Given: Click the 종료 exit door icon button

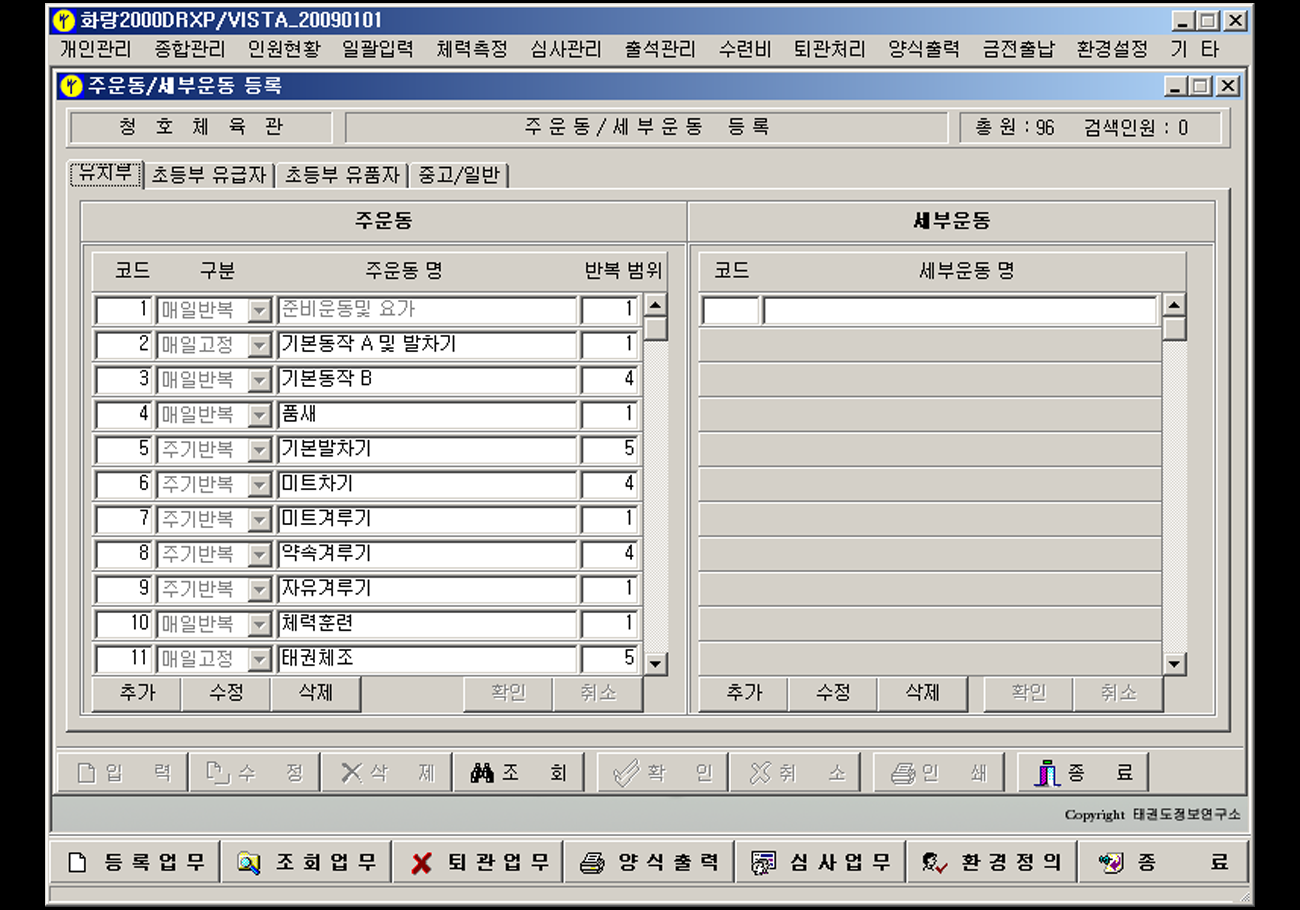Looking at the screenshot, I should pyautogui.click(x=1083, y=773).
